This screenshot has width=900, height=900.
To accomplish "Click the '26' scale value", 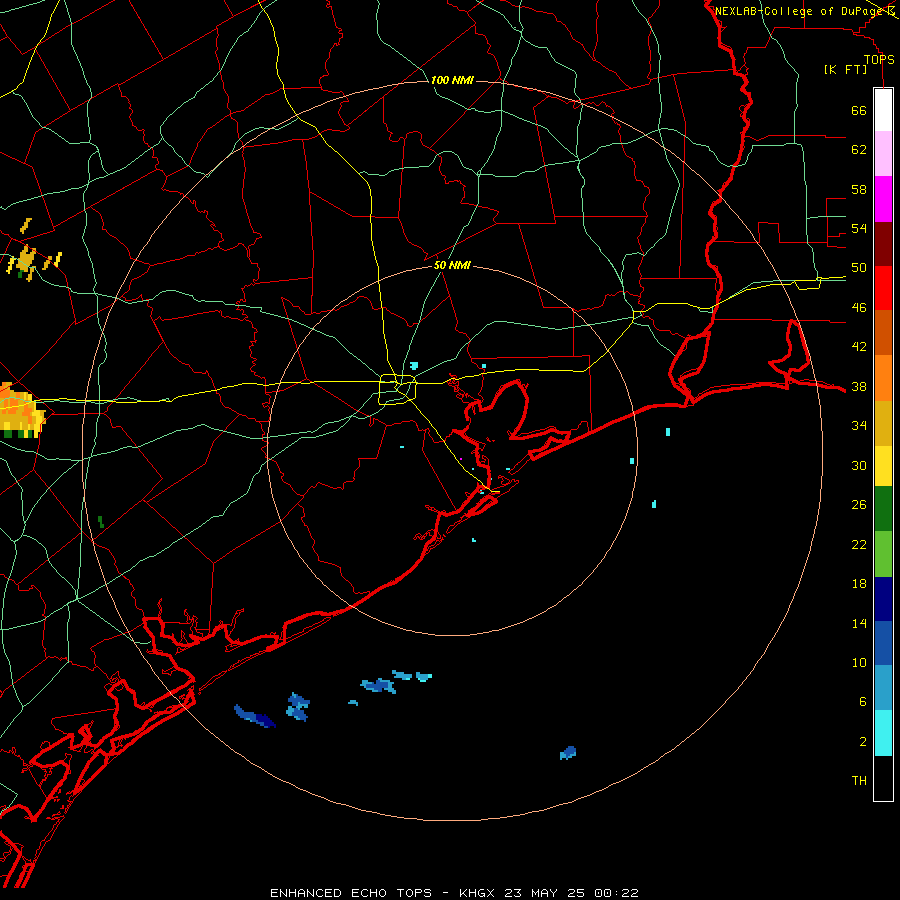I will [859, 505].
